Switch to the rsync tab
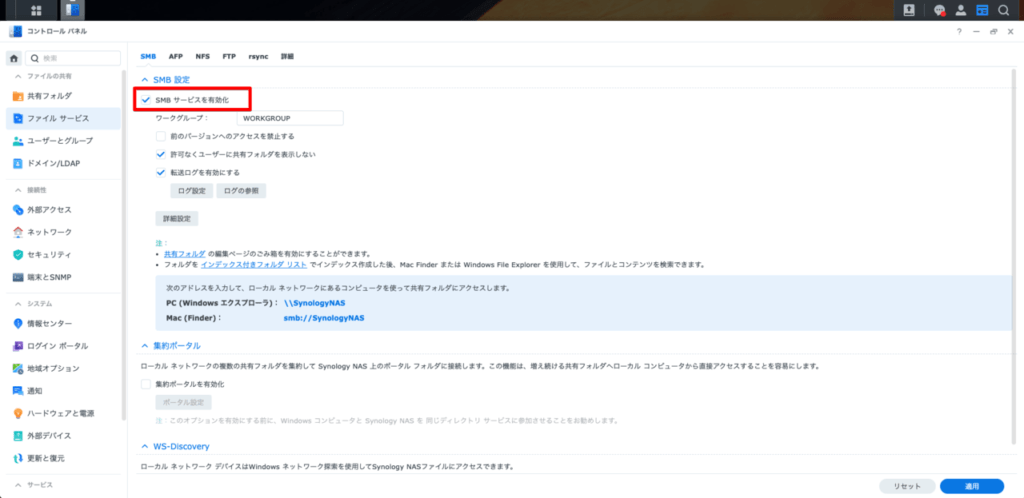 click(258, 57)
